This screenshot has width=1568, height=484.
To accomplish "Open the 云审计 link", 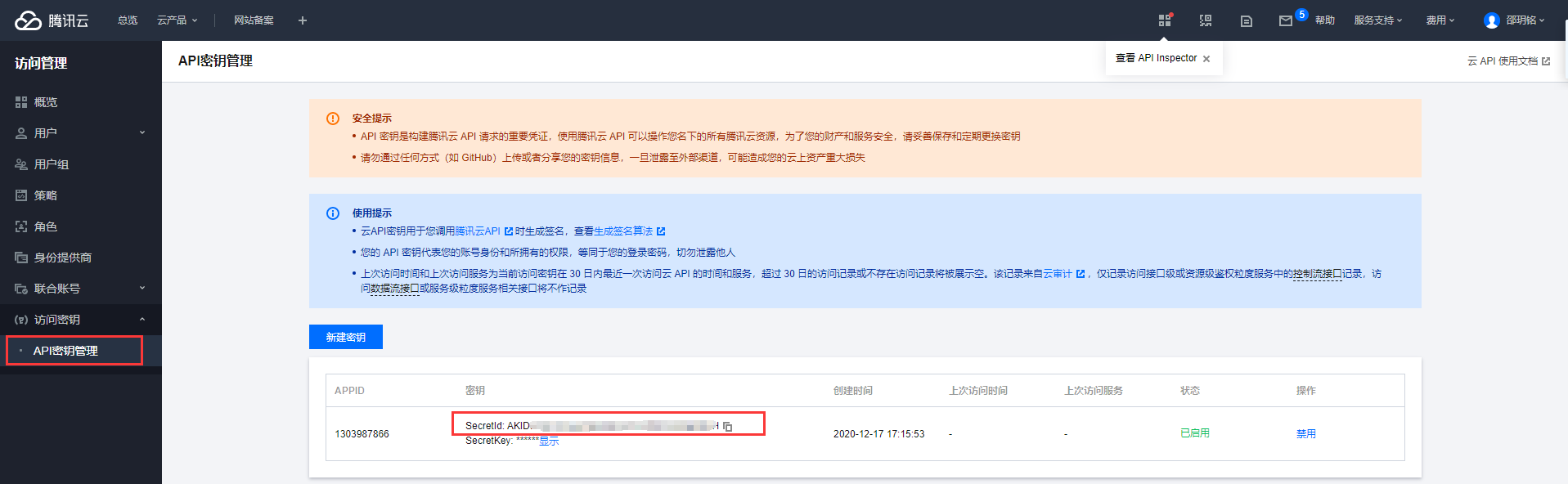I will pos(1058,274).
